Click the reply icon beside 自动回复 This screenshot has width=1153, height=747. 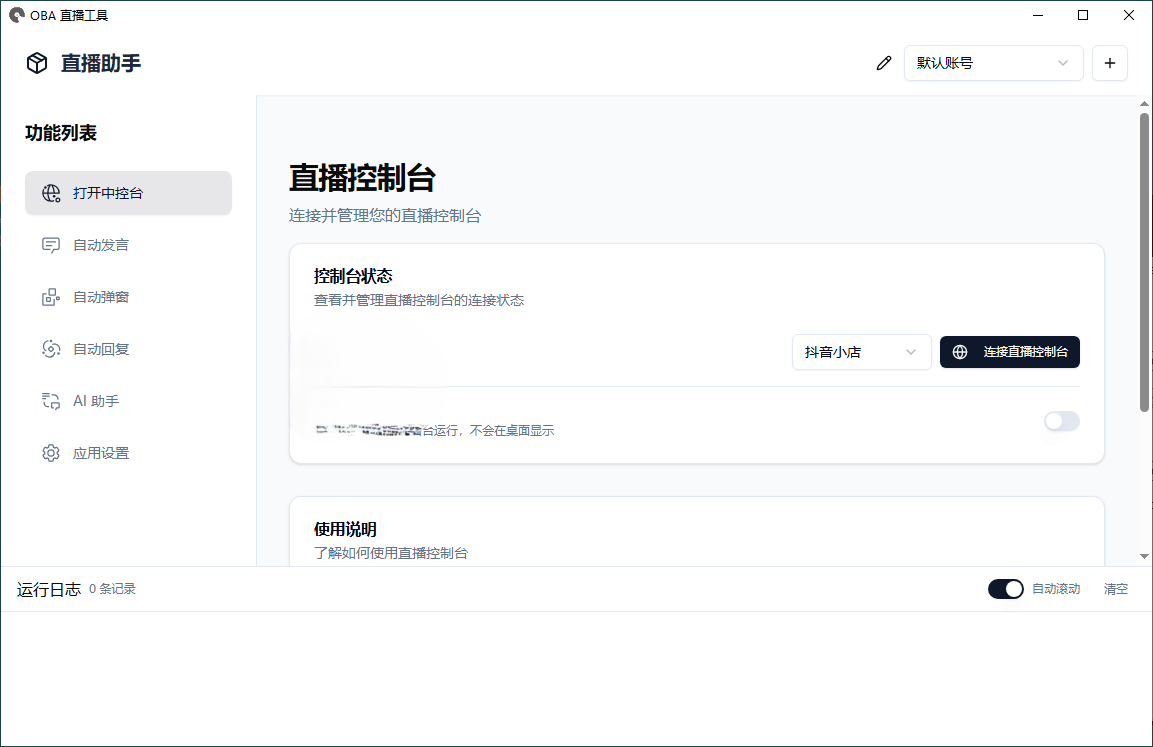[51, 349]
